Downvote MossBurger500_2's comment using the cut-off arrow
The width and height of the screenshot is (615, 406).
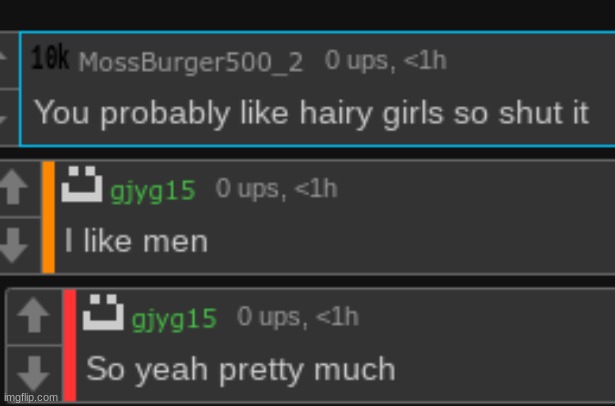coord(4,119)
